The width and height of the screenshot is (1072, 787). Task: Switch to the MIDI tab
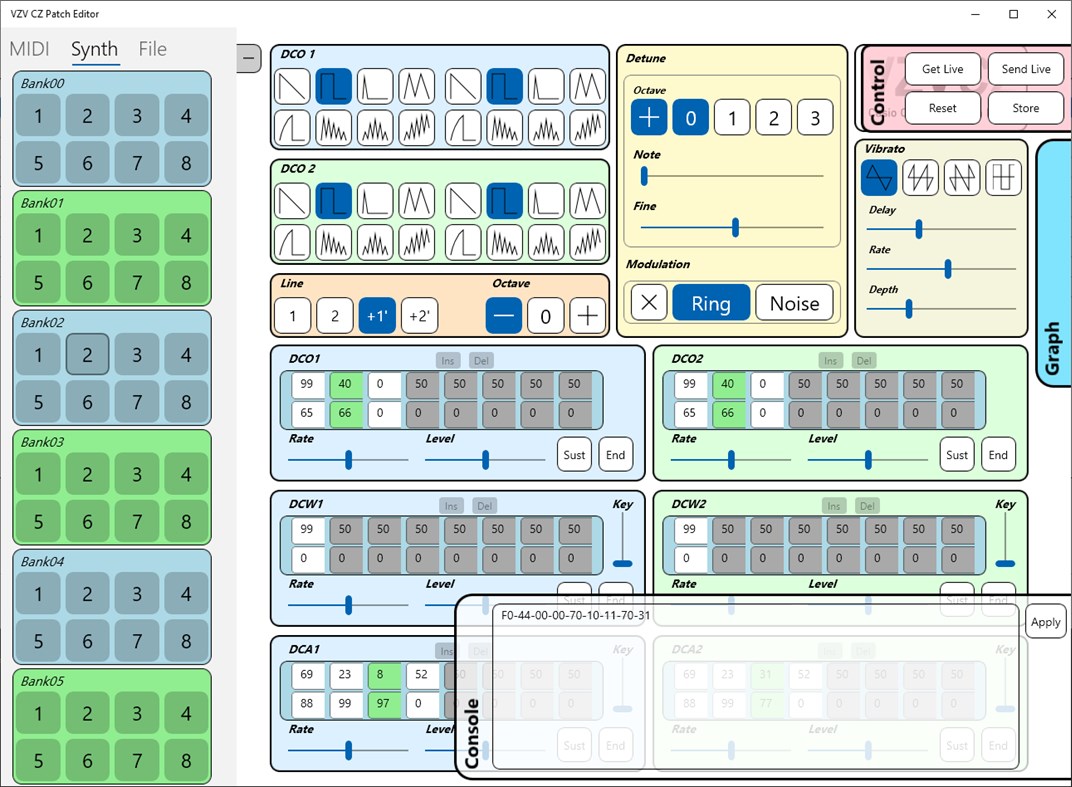point(29,48)
